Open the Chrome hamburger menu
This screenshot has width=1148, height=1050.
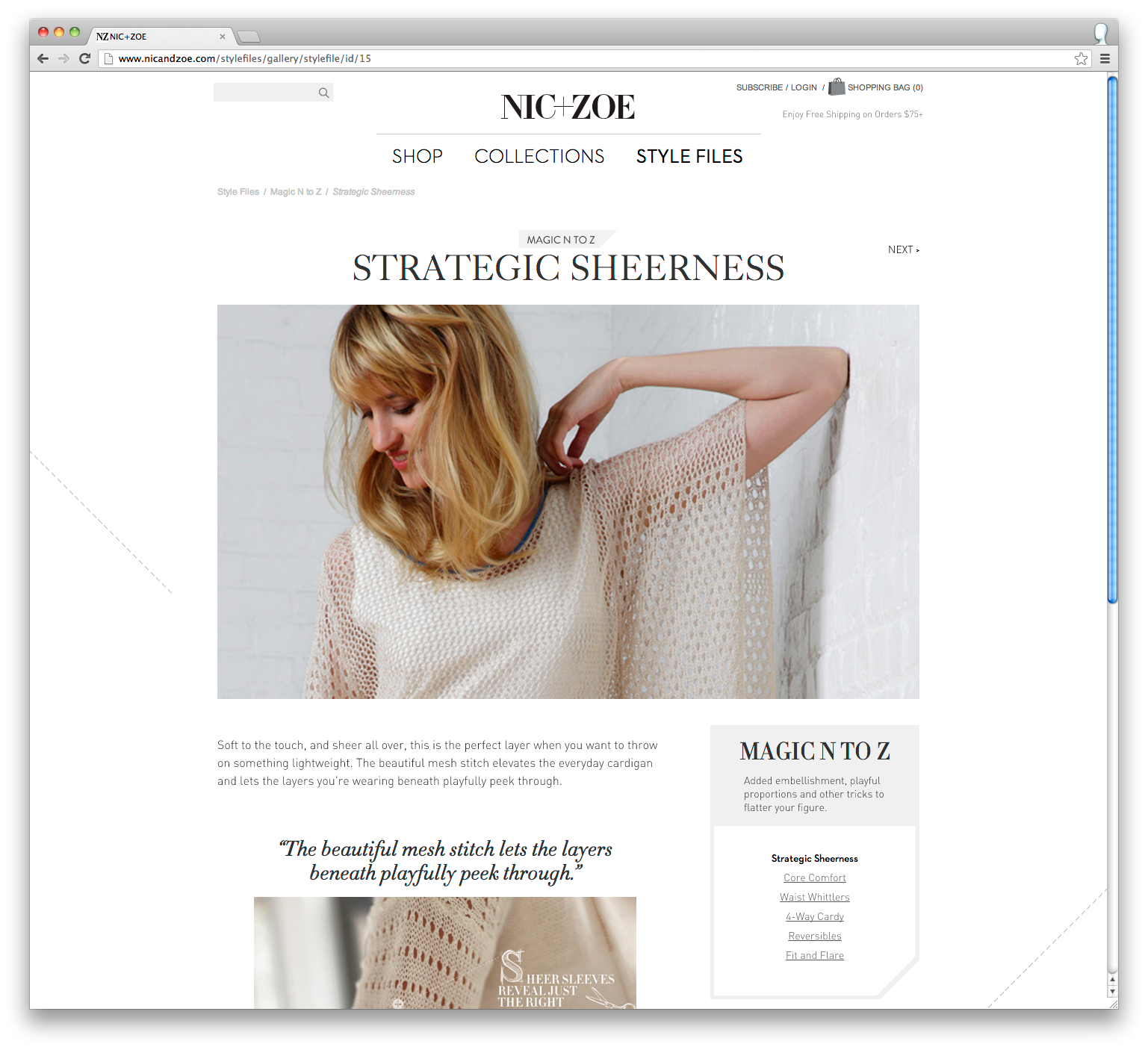1105,58
